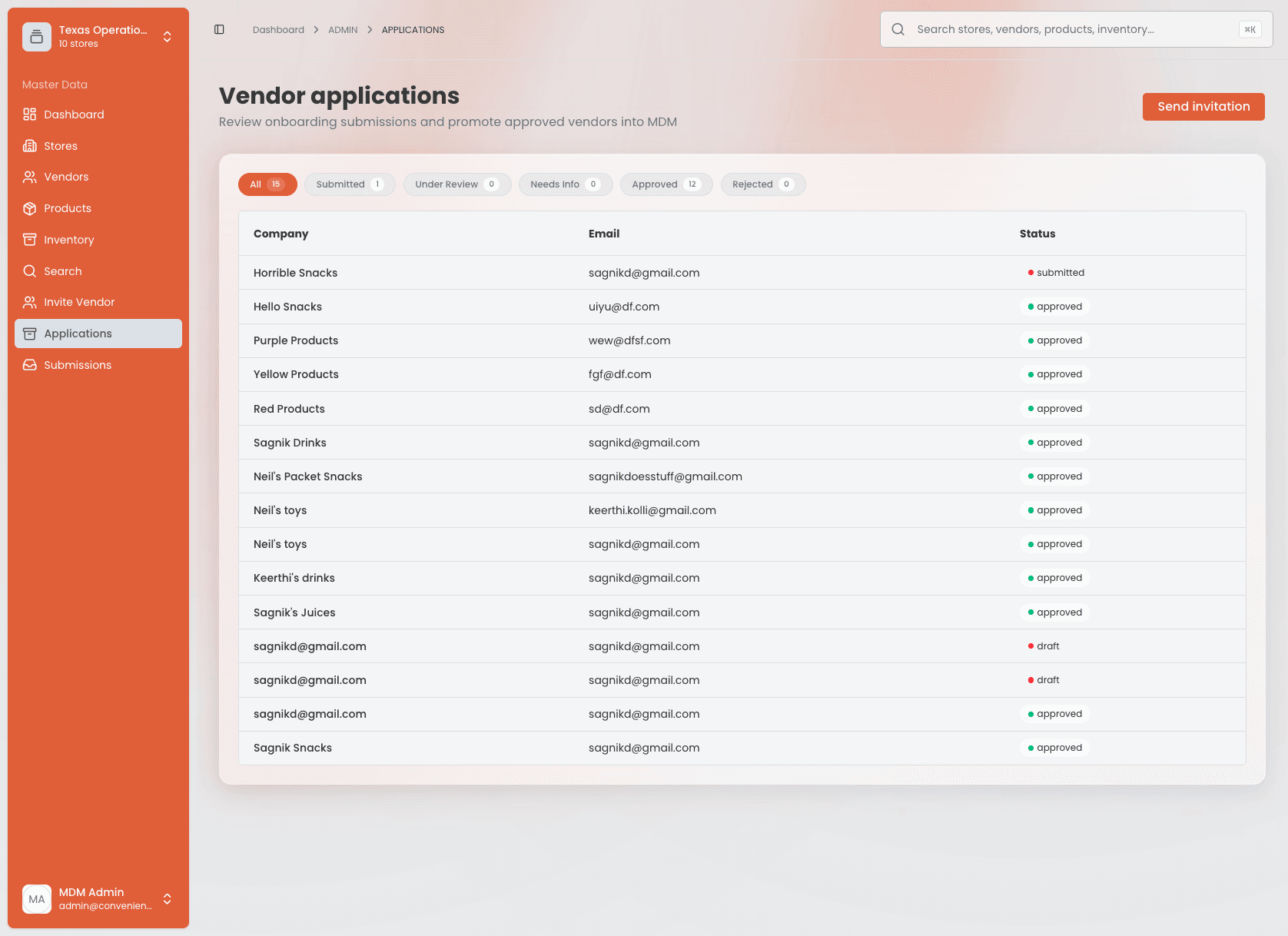Image resolution: width=1288 pixels, height=936 pixels.
Task: Click the submitted status badge
Action: tap(1056, 273)
